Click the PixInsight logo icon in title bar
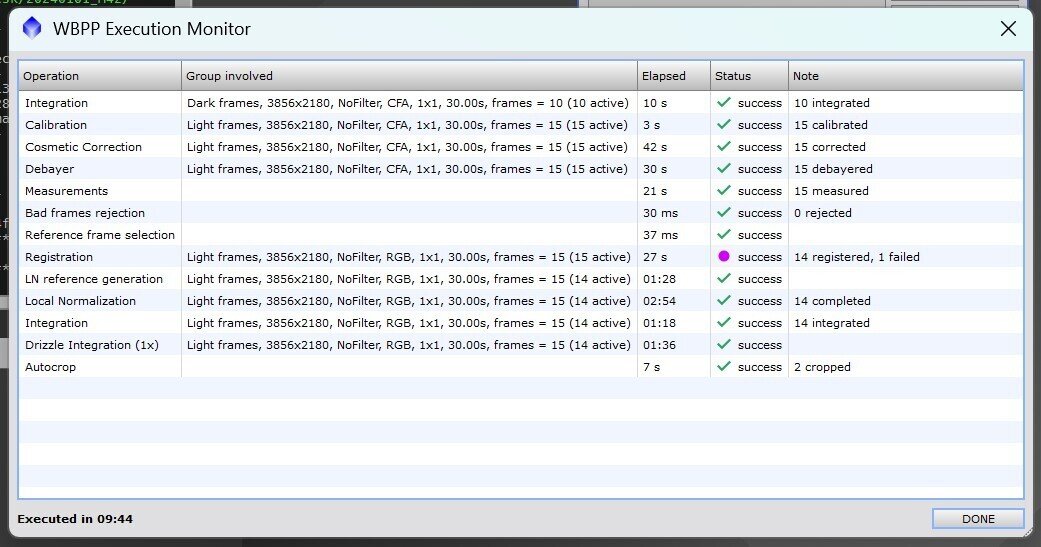This screenshot has width=1041, height=547. [x=32, y=28]
